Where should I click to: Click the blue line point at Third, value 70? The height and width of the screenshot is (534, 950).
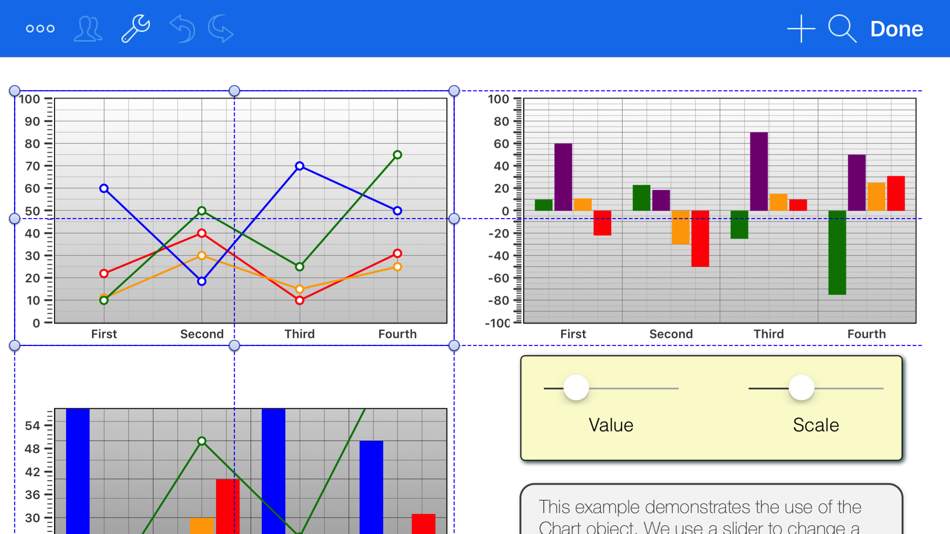299,166
